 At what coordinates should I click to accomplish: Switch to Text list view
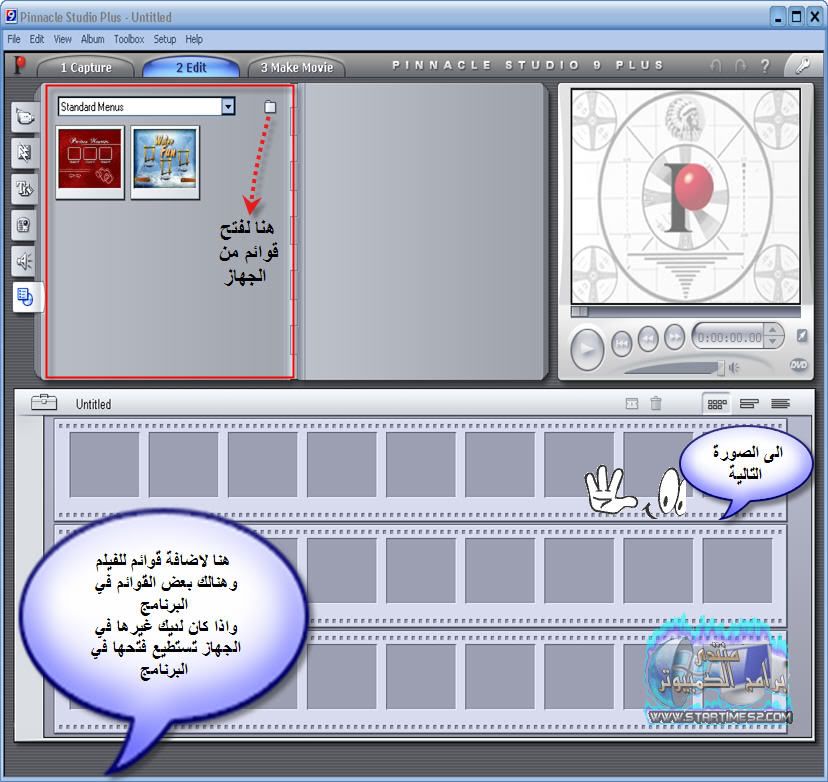click(x=780, y=404)
